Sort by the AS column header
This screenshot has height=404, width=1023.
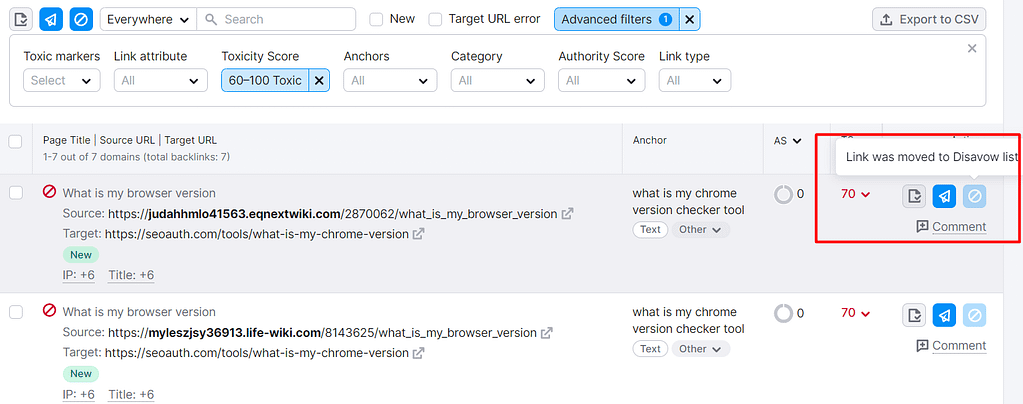click(787, 140)
